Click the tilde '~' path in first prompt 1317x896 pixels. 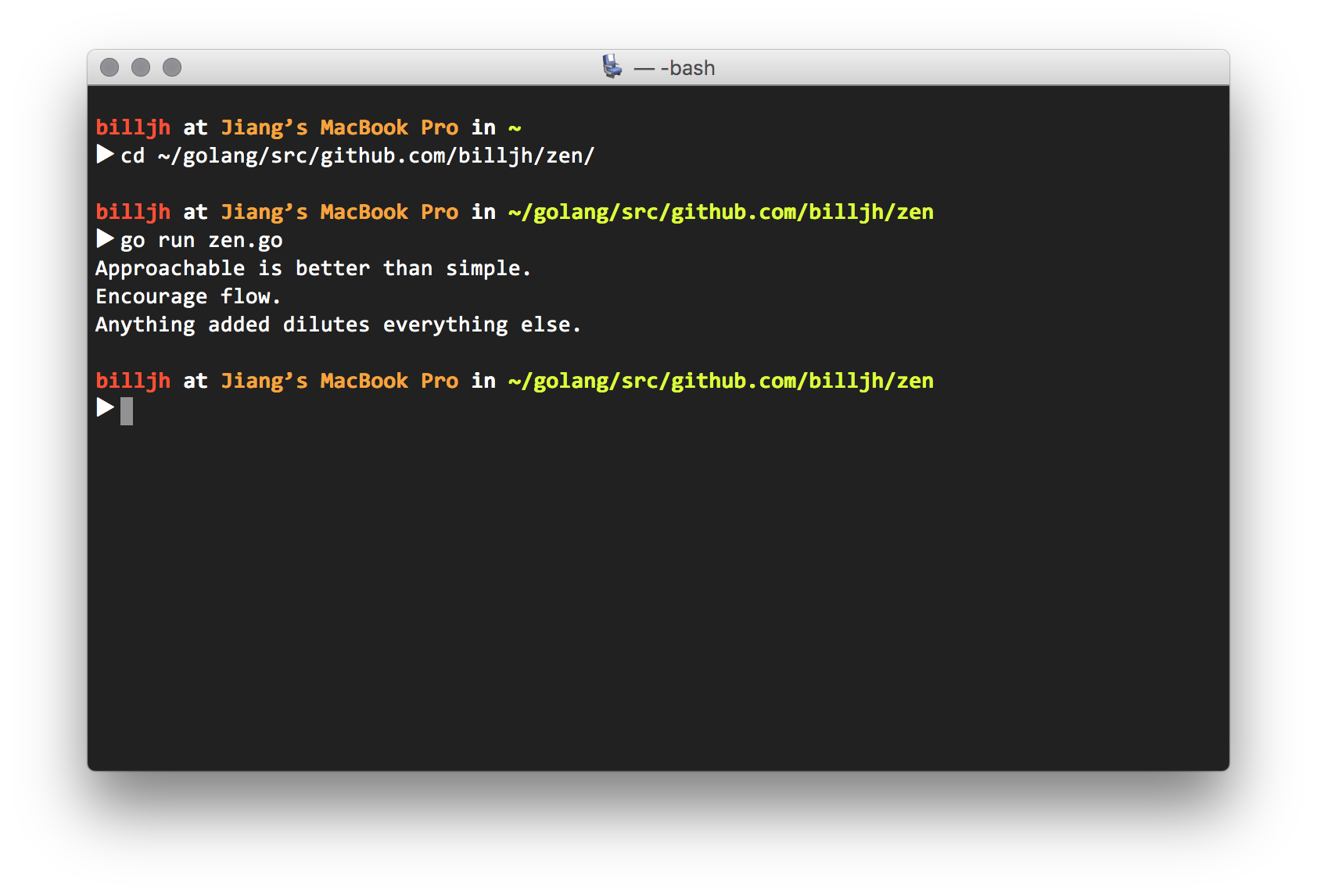click(515, 127)
